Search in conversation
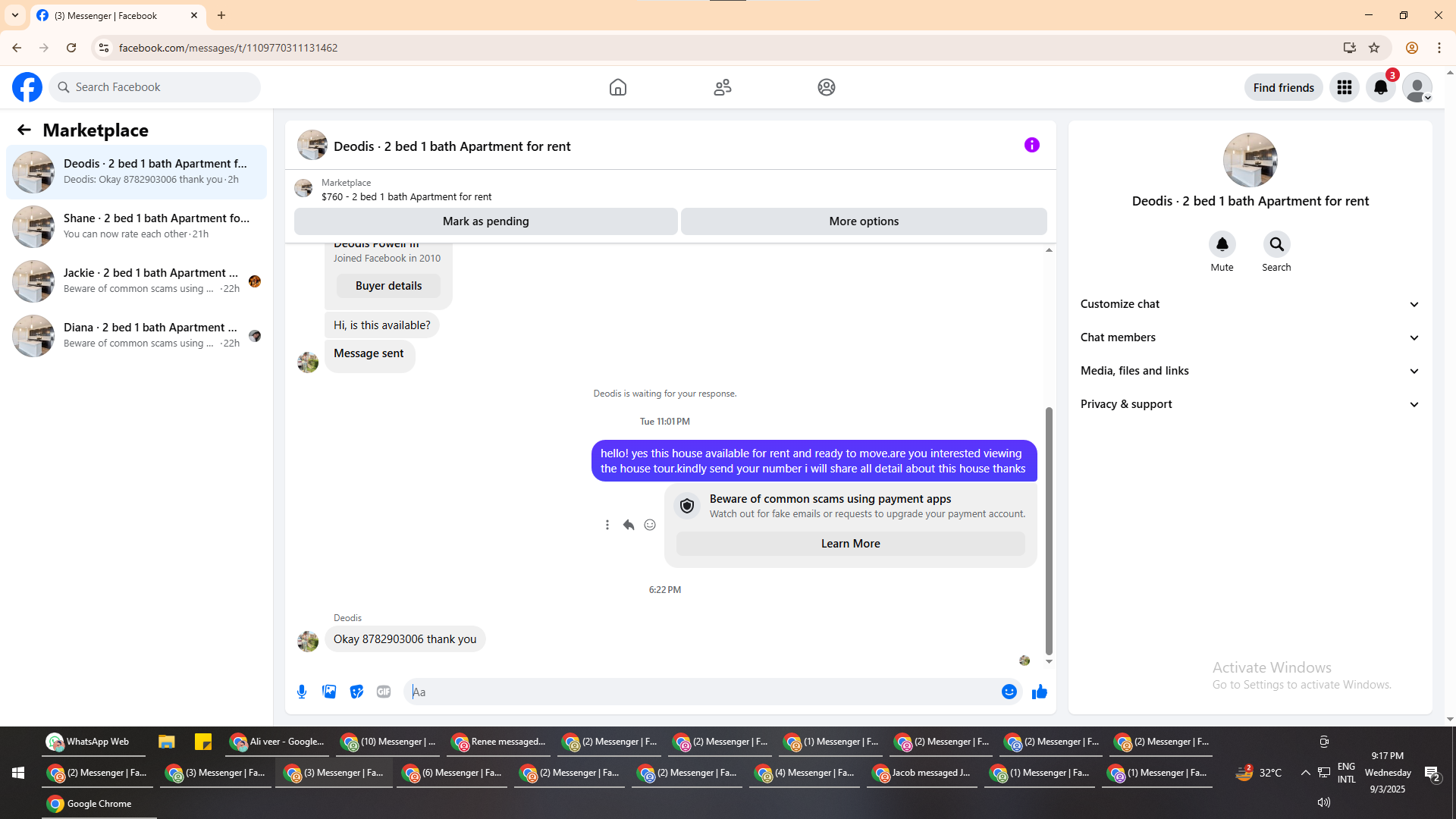 click(x=1277, y=244)
